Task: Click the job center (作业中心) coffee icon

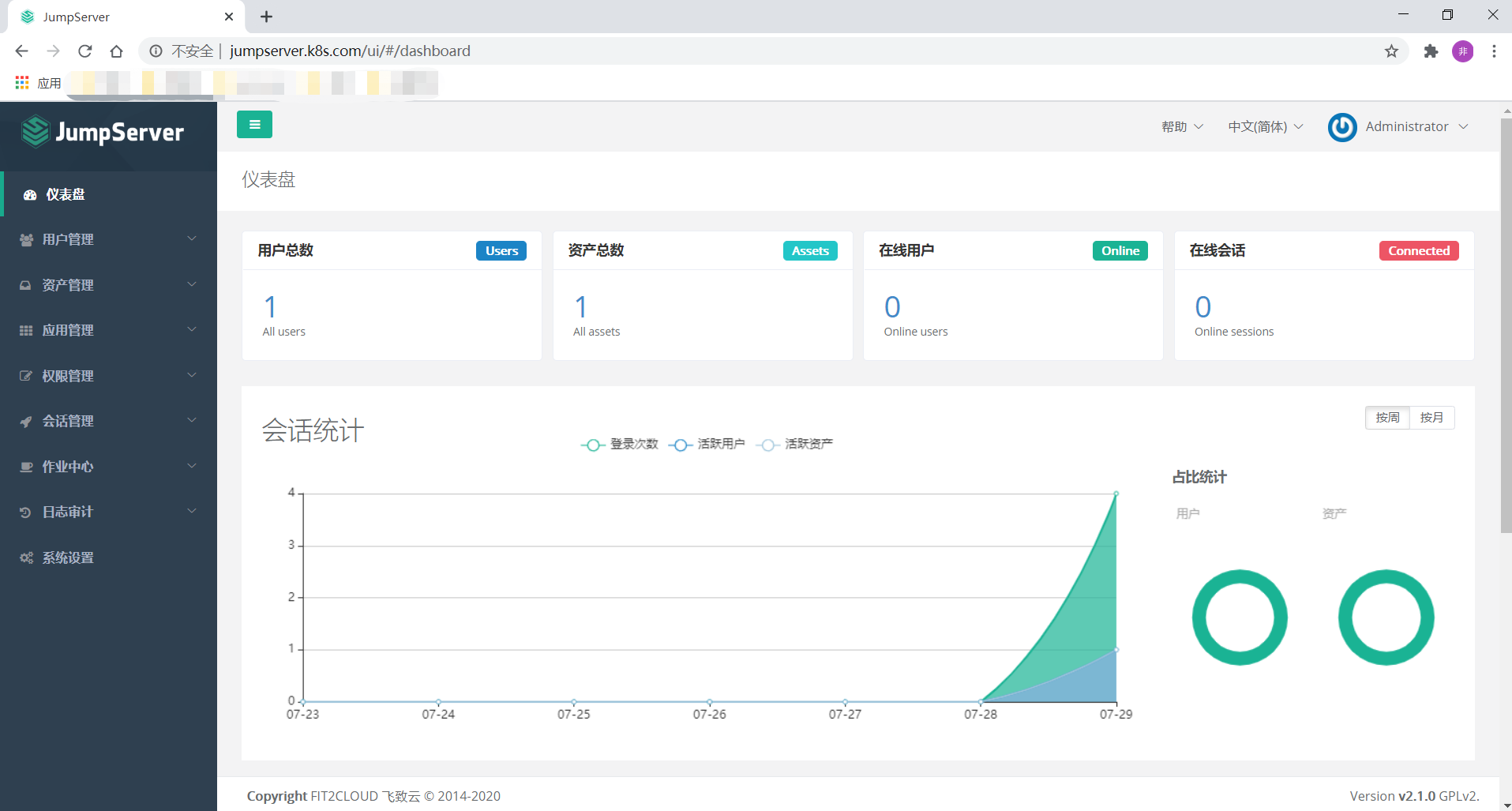Action: (x=26, y=467)
